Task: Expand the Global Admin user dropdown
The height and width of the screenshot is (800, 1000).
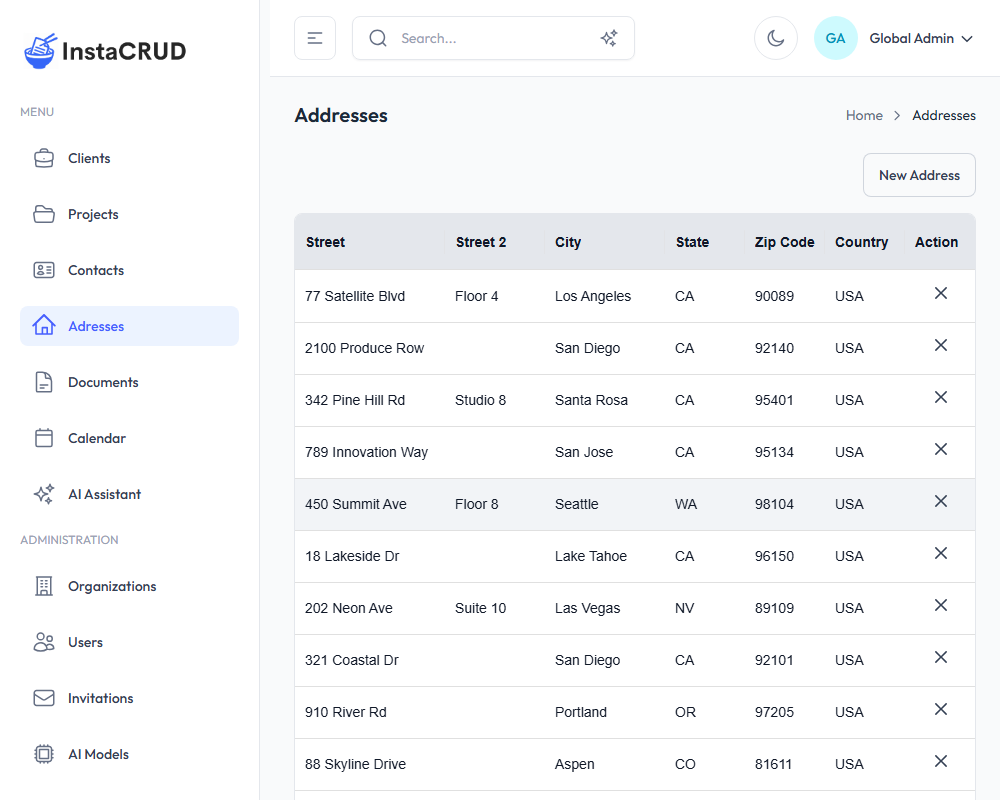Action: click(921, 38)
